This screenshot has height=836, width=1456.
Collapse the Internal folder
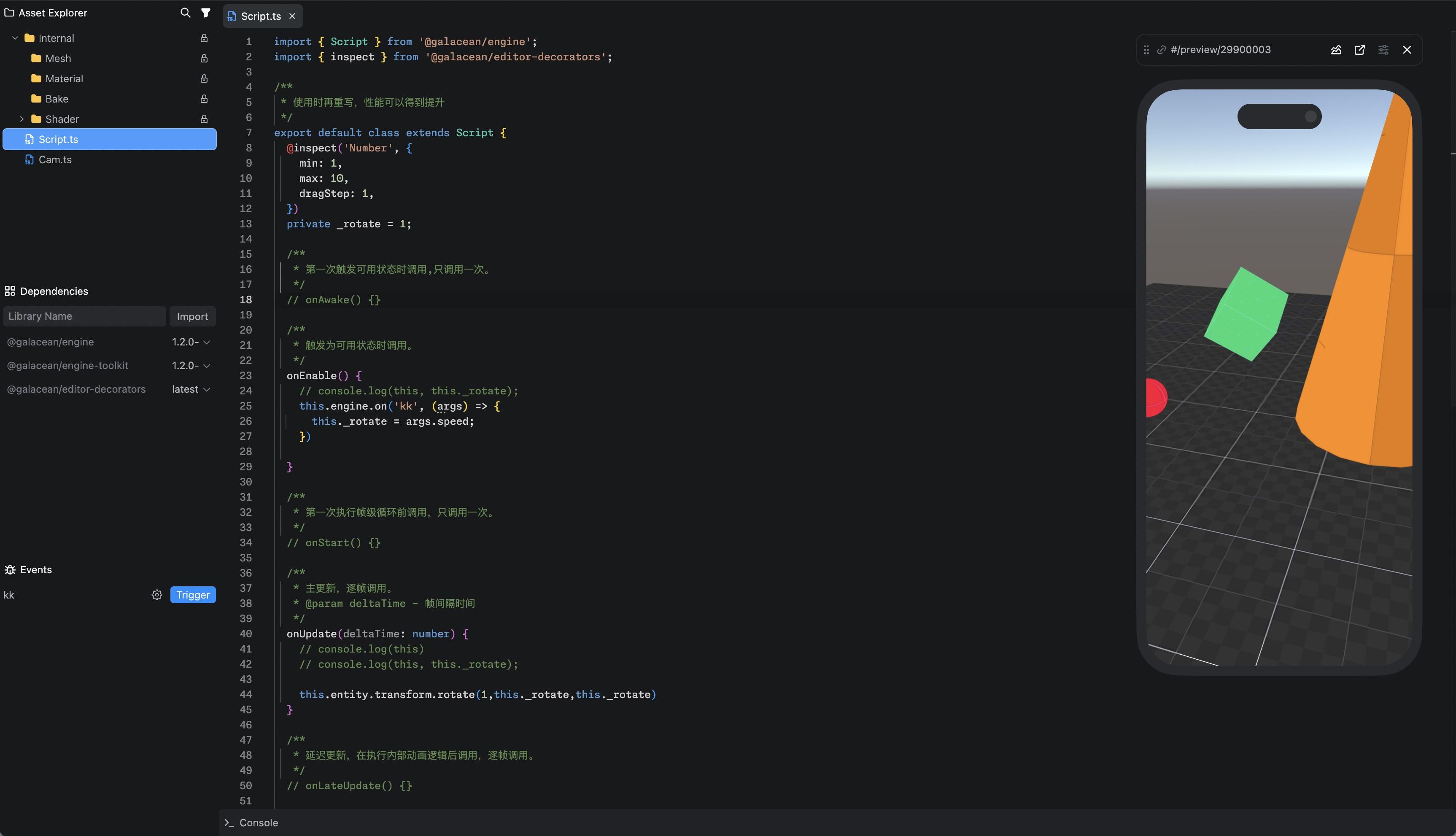(x=15, y=38)
